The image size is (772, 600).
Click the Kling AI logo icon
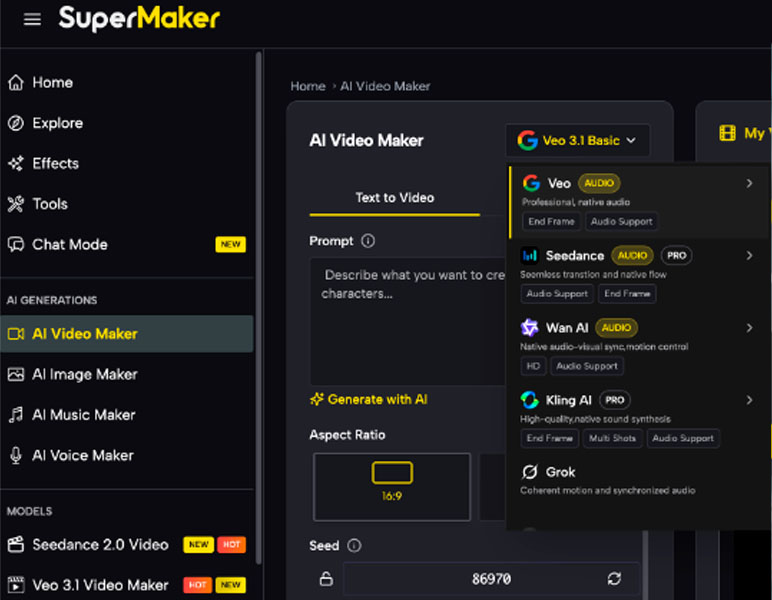point(530,400)
